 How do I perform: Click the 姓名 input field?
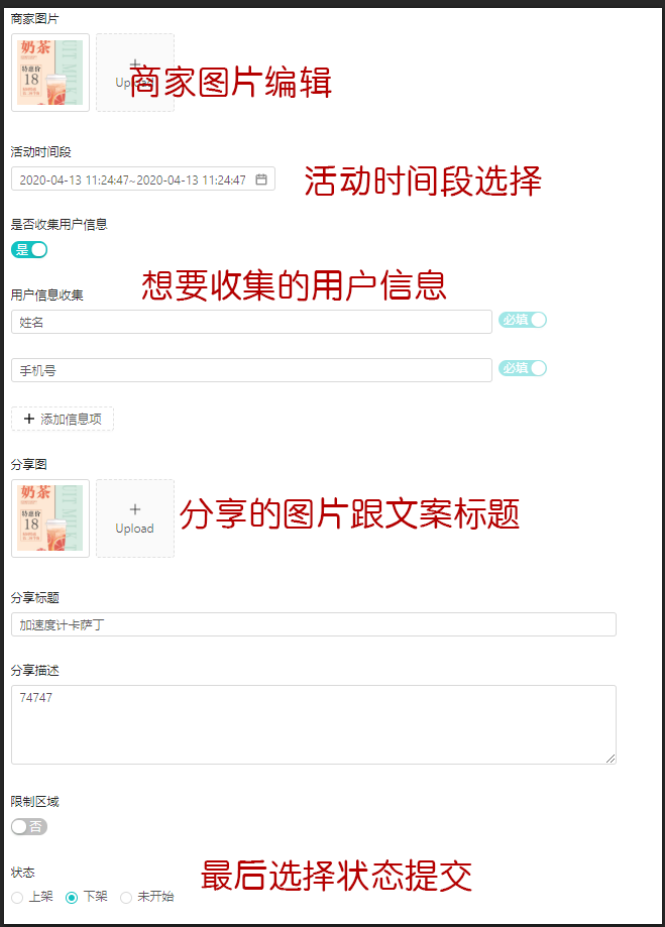(x=251, y=322)
